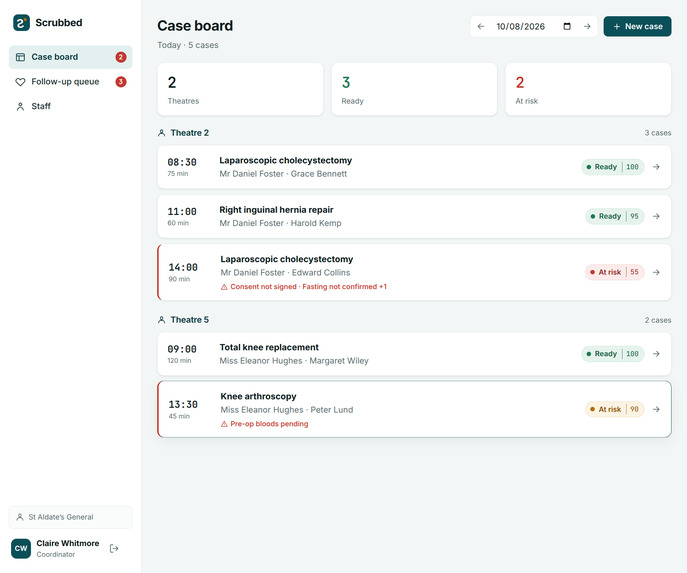
Task: Click the At risk summary card
Action: 588,89
